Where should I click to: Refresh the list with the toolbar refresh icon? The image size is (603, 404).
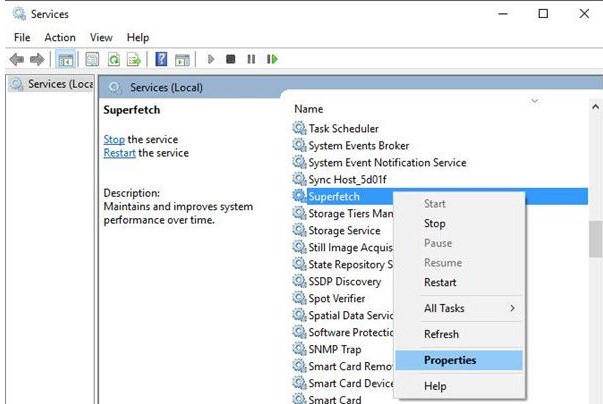(x=113, y=59)
